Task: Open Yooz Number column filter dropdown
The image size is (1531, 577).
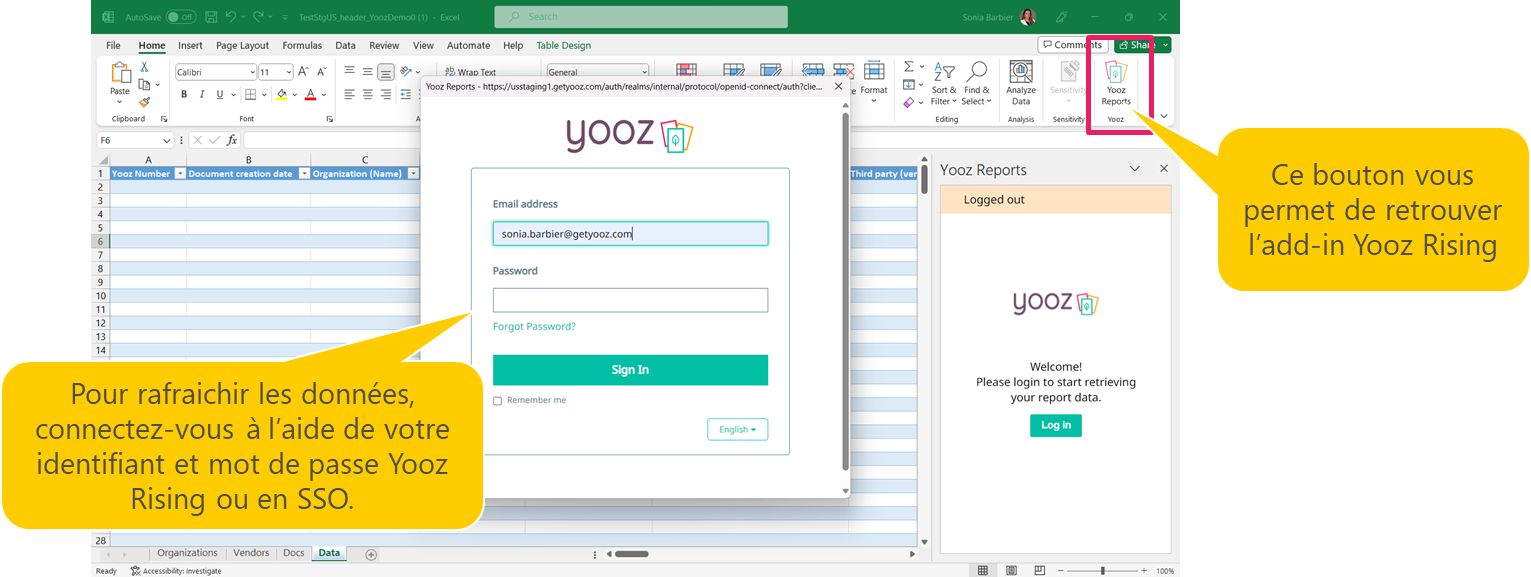Action: click(x=180, y=174)
